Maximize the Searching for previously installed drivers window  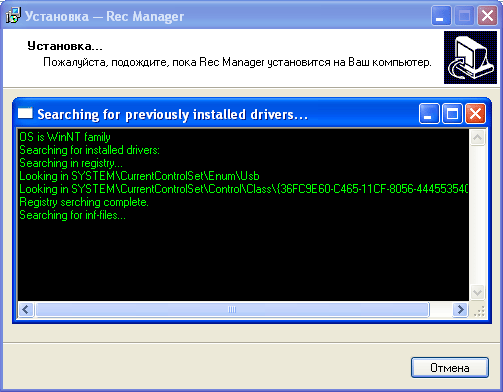[452, 113]
